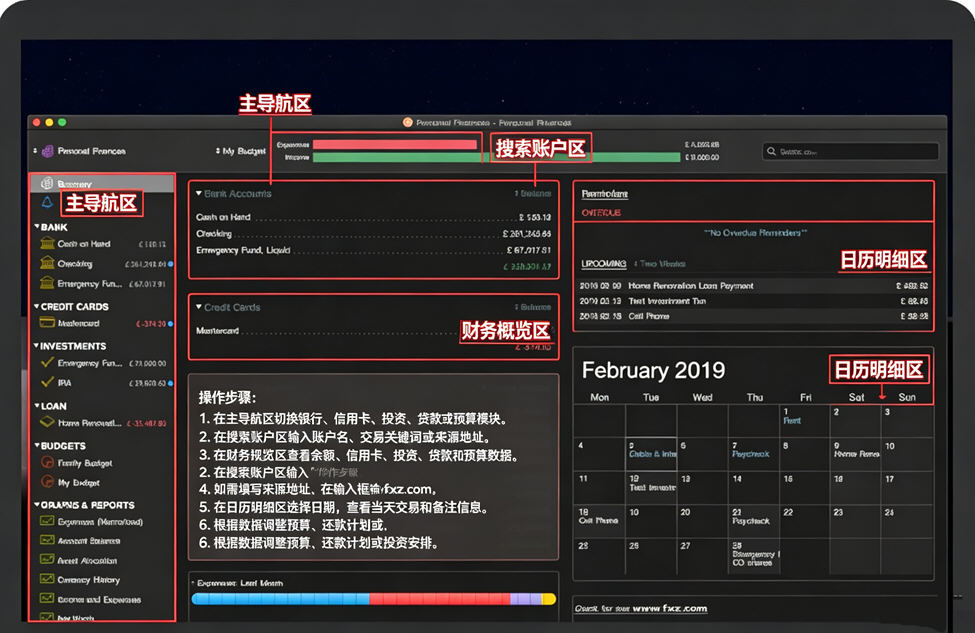Open Rent event on February 1
The width and height of the screenshot is (975, 633).
point(792,421)
